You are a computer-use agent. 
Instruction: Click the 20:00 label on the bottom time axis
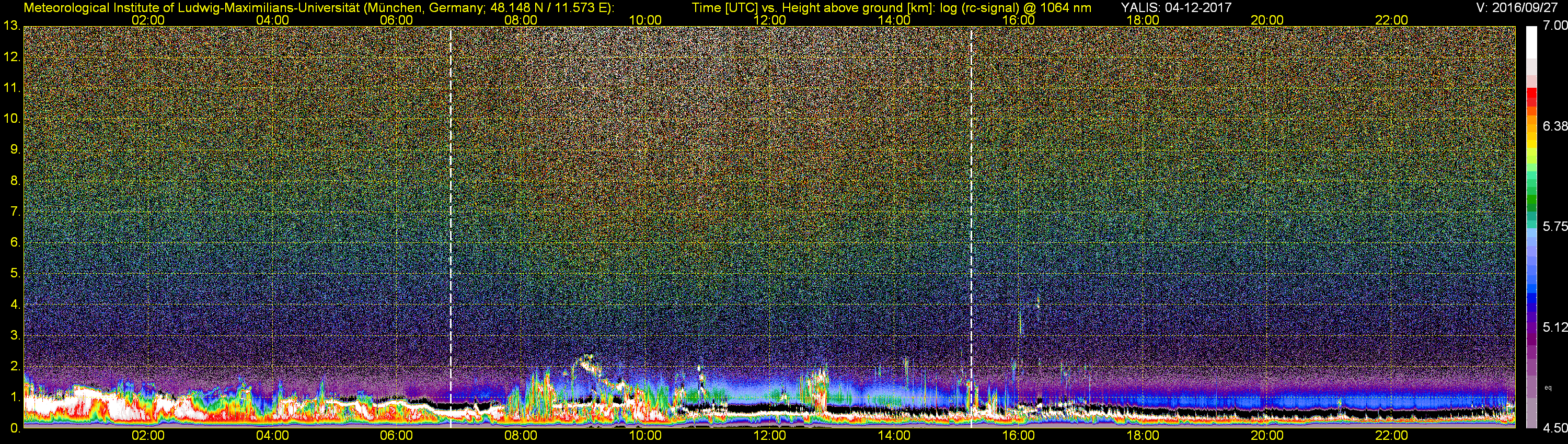(1267, 436)
